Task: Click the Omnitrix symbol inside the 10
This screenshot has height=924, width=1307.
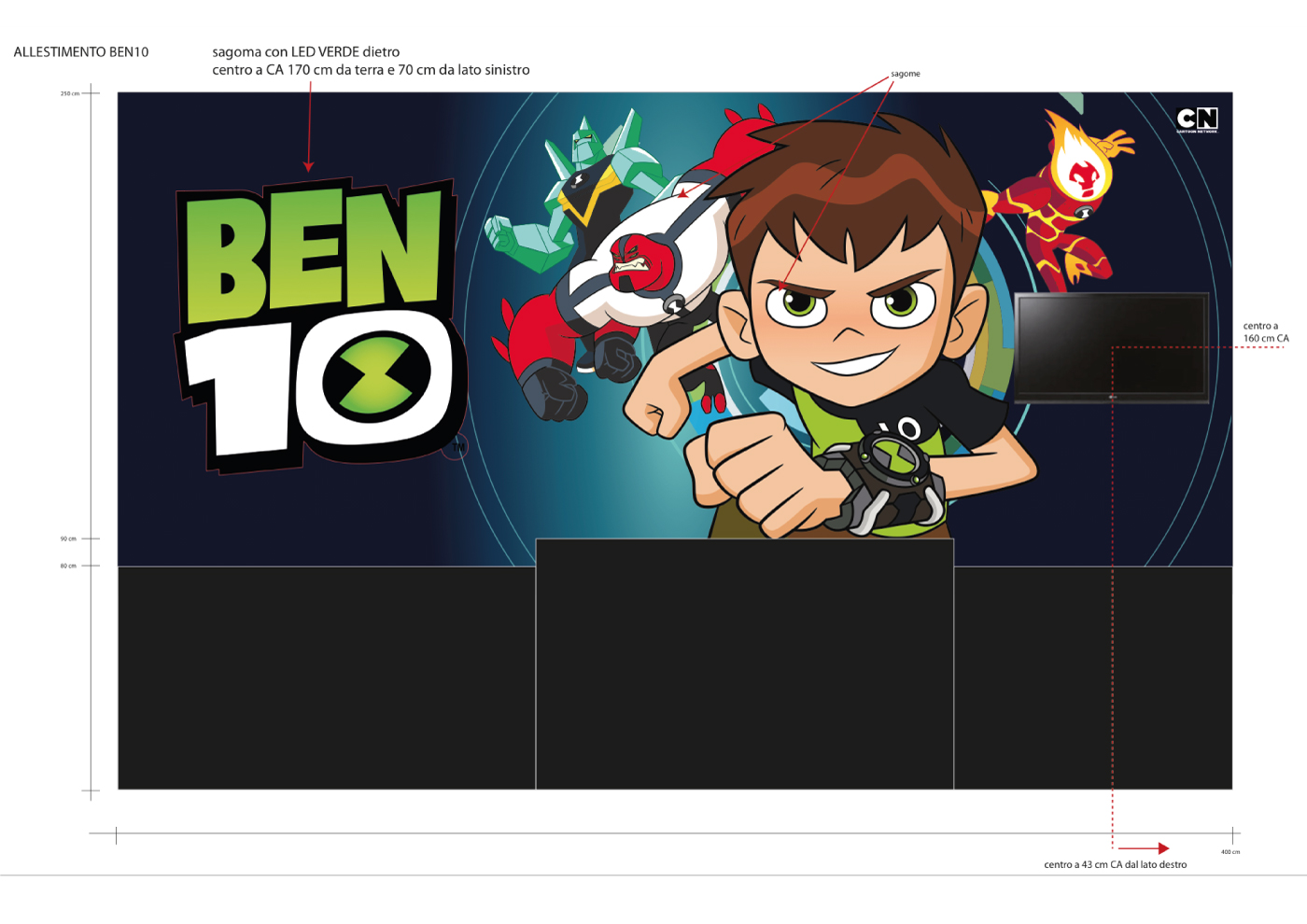Action: [x=377, y=375]
